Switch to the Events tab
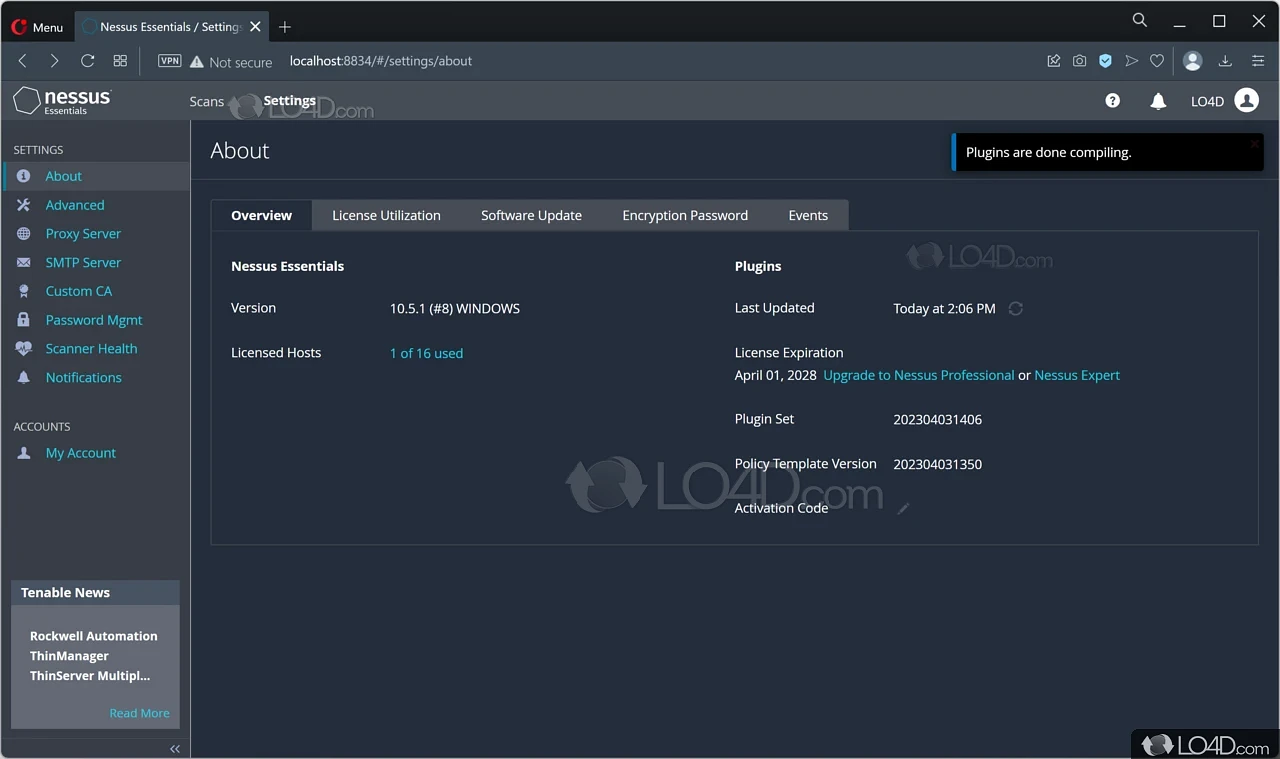Screen dimensions: 1280x759 (808, 215)
